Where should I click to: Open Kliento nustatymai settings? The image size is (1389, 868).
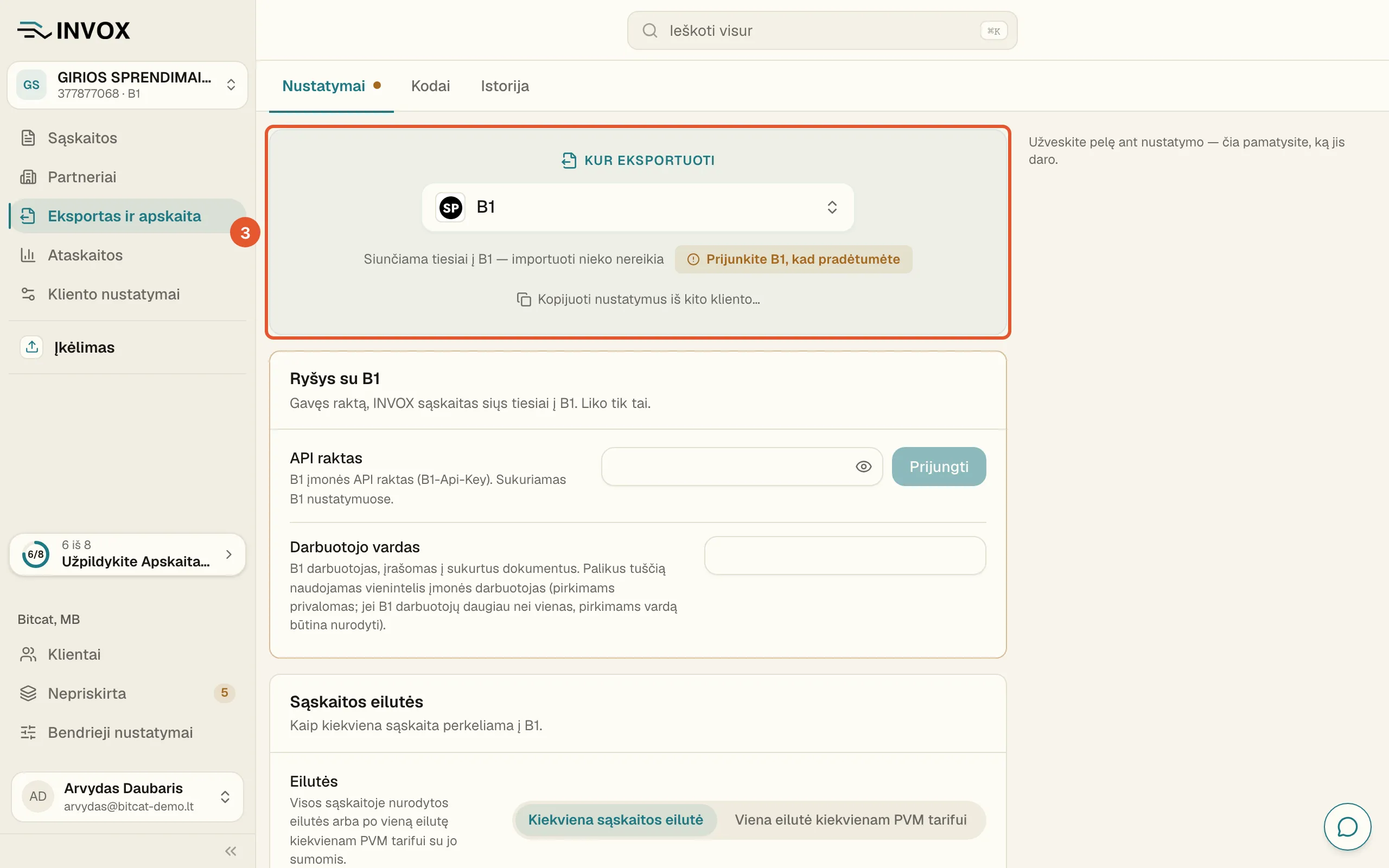click(x=128, y=294)
